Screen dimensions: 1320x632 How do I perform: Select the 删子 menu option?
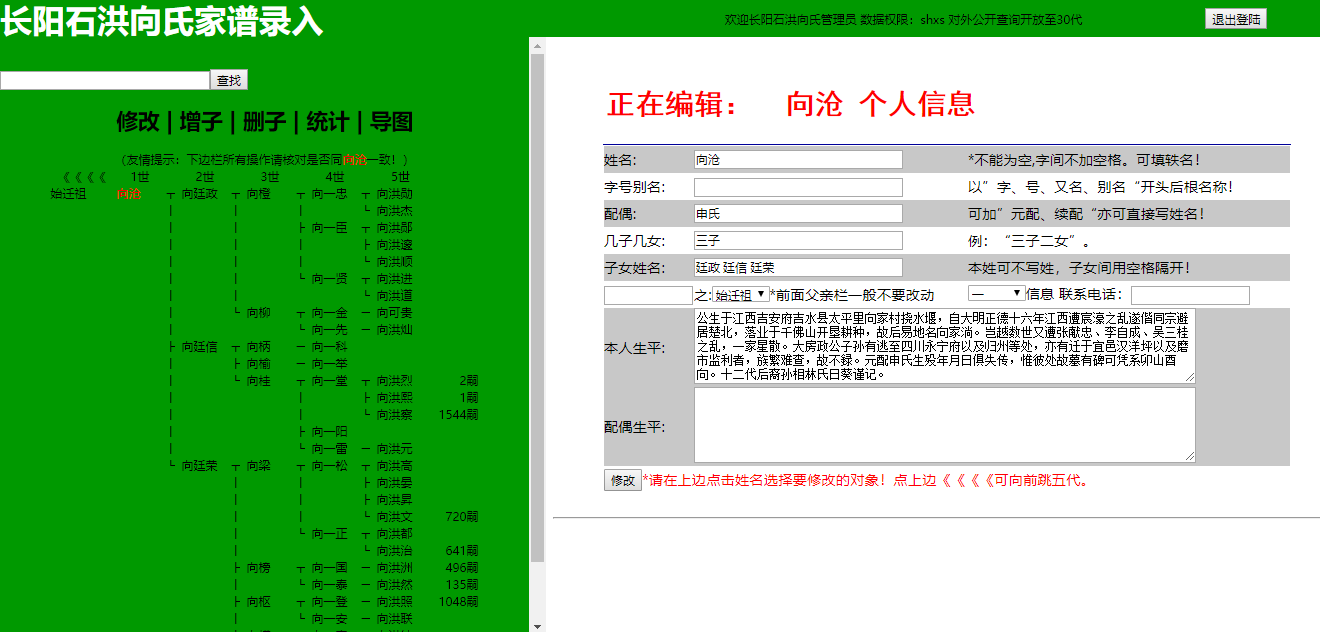pos(264,122)
